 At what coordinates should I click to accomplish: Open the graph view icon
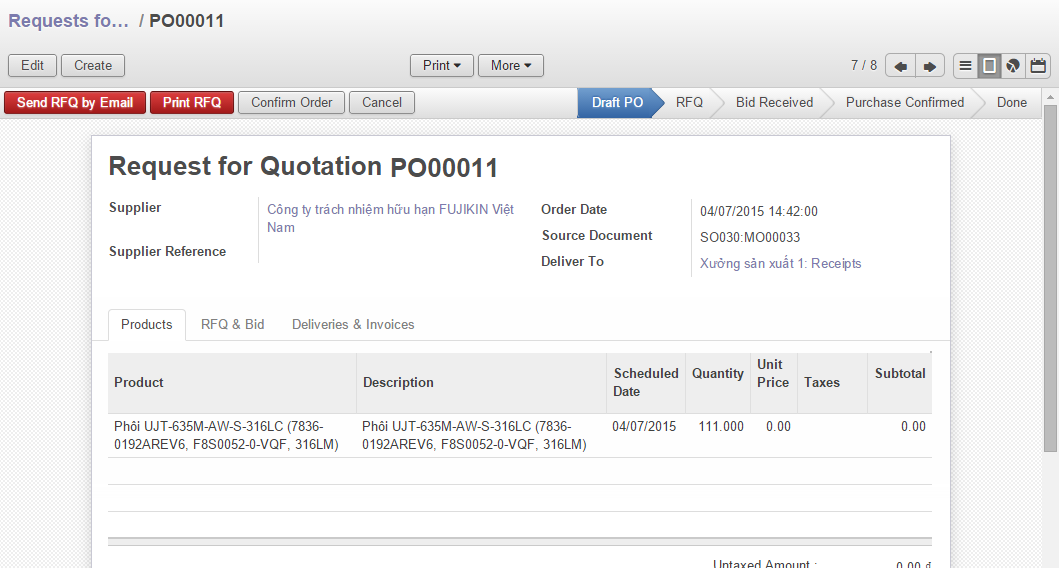[x=1013, y=66]
